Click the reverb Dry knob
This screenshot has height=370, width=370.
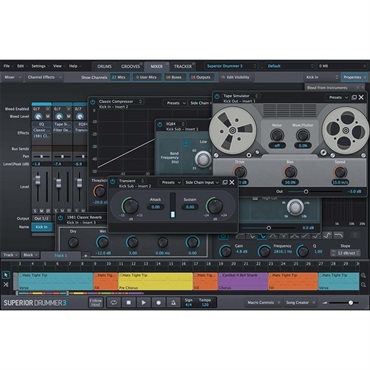(x=73, y=242)
